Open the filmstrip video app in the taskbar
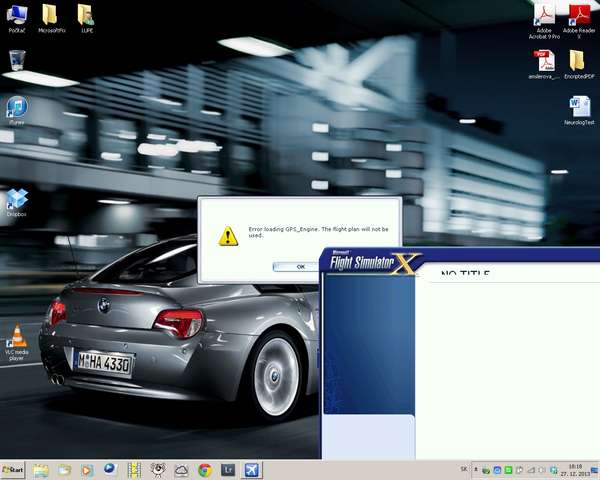Screen dimensions: 600x480 (x=134, y=470)
